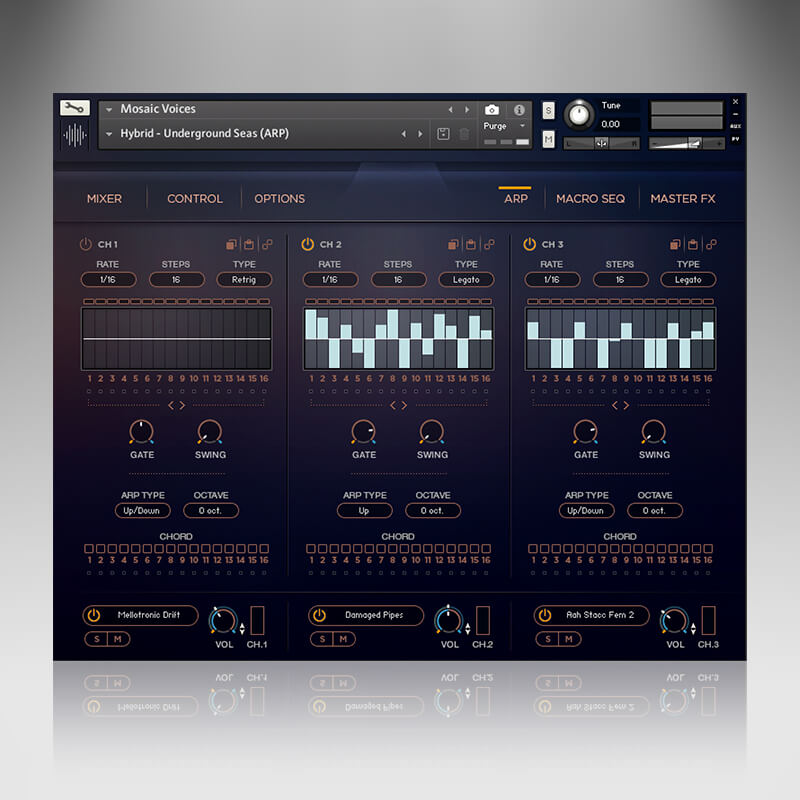Click the link icon on CH 3
Screen dimensions: 800x800
tap(710, 244)
